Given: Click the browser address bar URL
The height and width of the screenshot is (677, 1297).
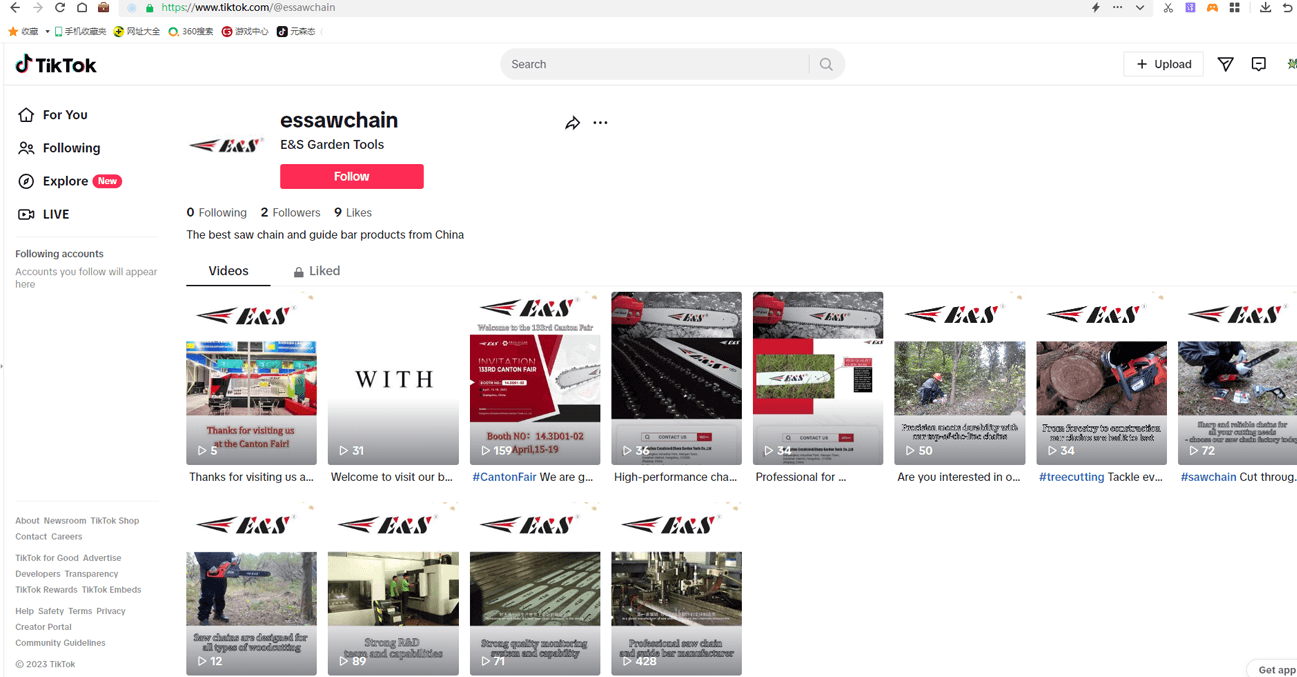Looking at the screenshot, I should click(x=248, y=7).
